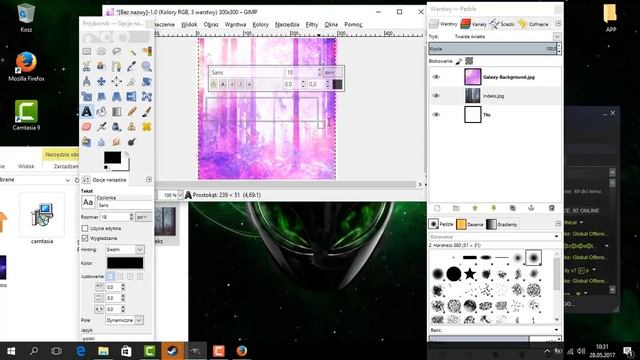Hide the indeks.jpg layer
This screenshot has width=640, height=360.
(x=436, y=96)
